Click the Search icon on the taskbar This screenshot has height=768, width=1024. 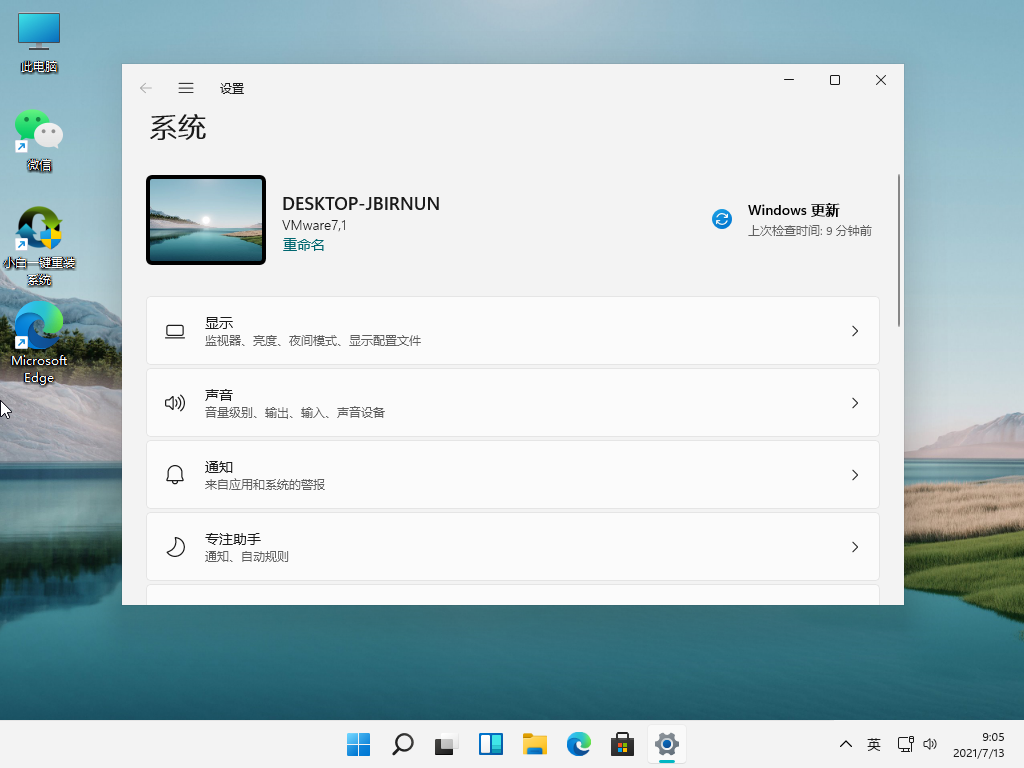pos(402,744)
